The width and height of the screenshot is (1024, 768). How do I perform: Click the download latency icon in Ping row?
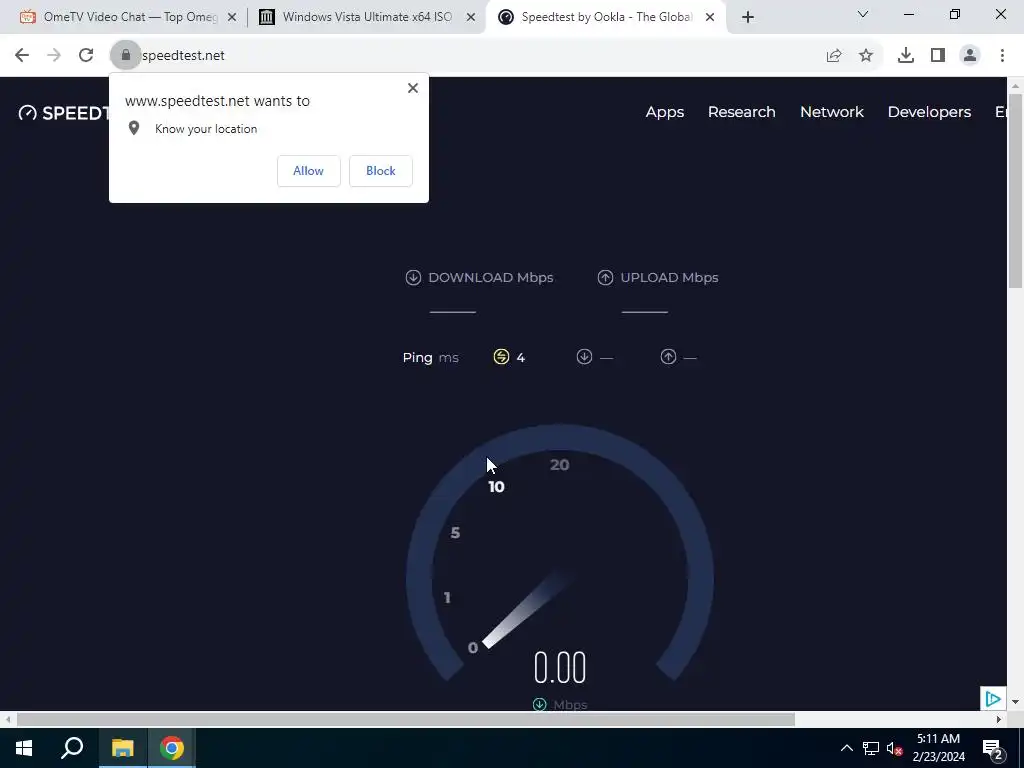coord(584,357)
